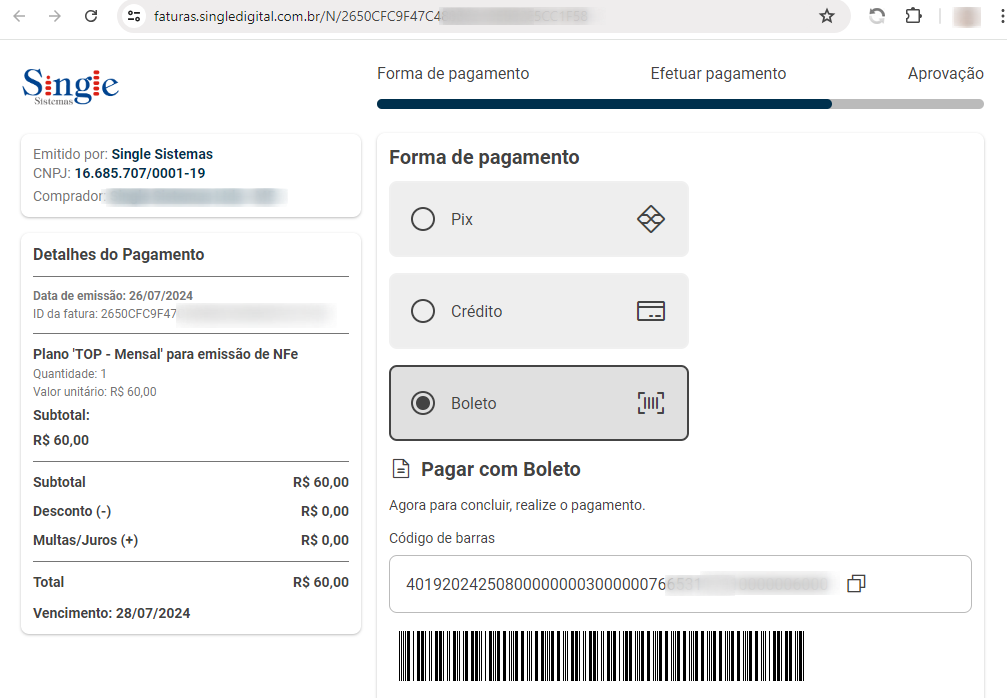The image size is (1007, 698).
Task: Go back using the browser back arrow
Action: (20, 16)
